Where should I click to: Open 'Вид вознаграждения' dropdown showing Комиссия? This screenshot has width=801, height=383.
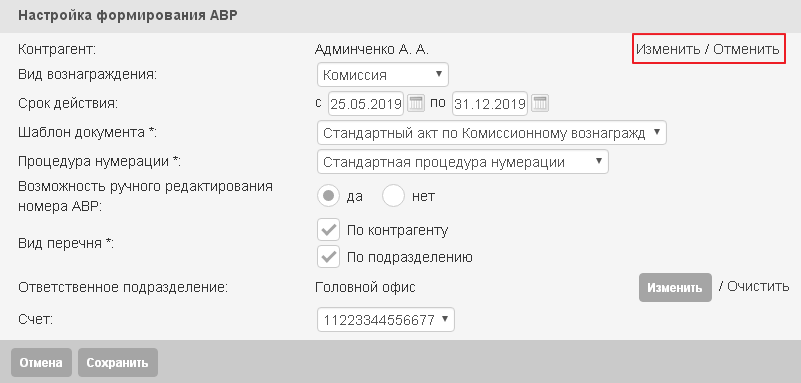pyautogui.click(x=383, y=75)
